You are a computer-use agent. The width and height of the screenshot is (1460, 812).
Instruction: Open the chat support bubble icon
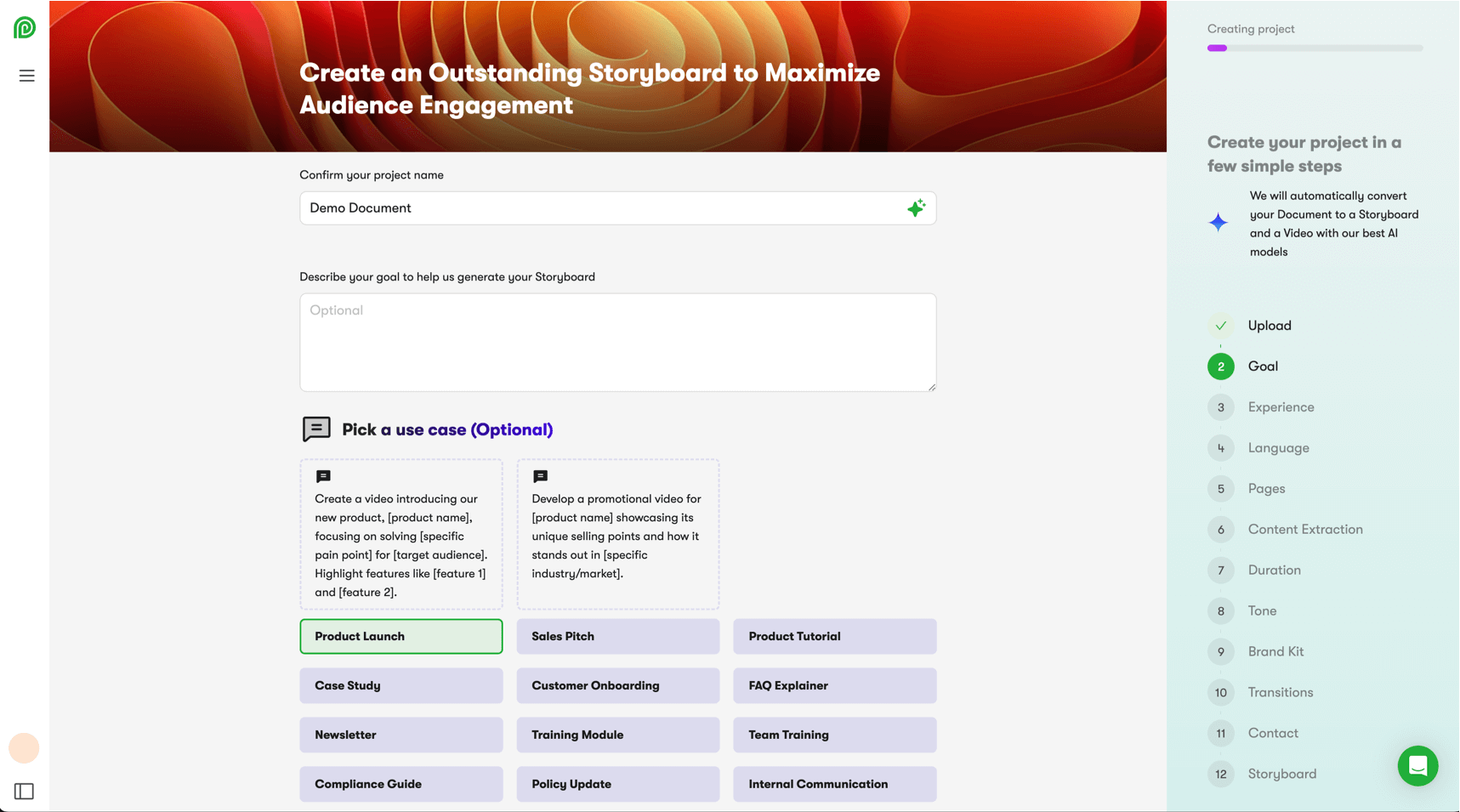(1417, 766)
